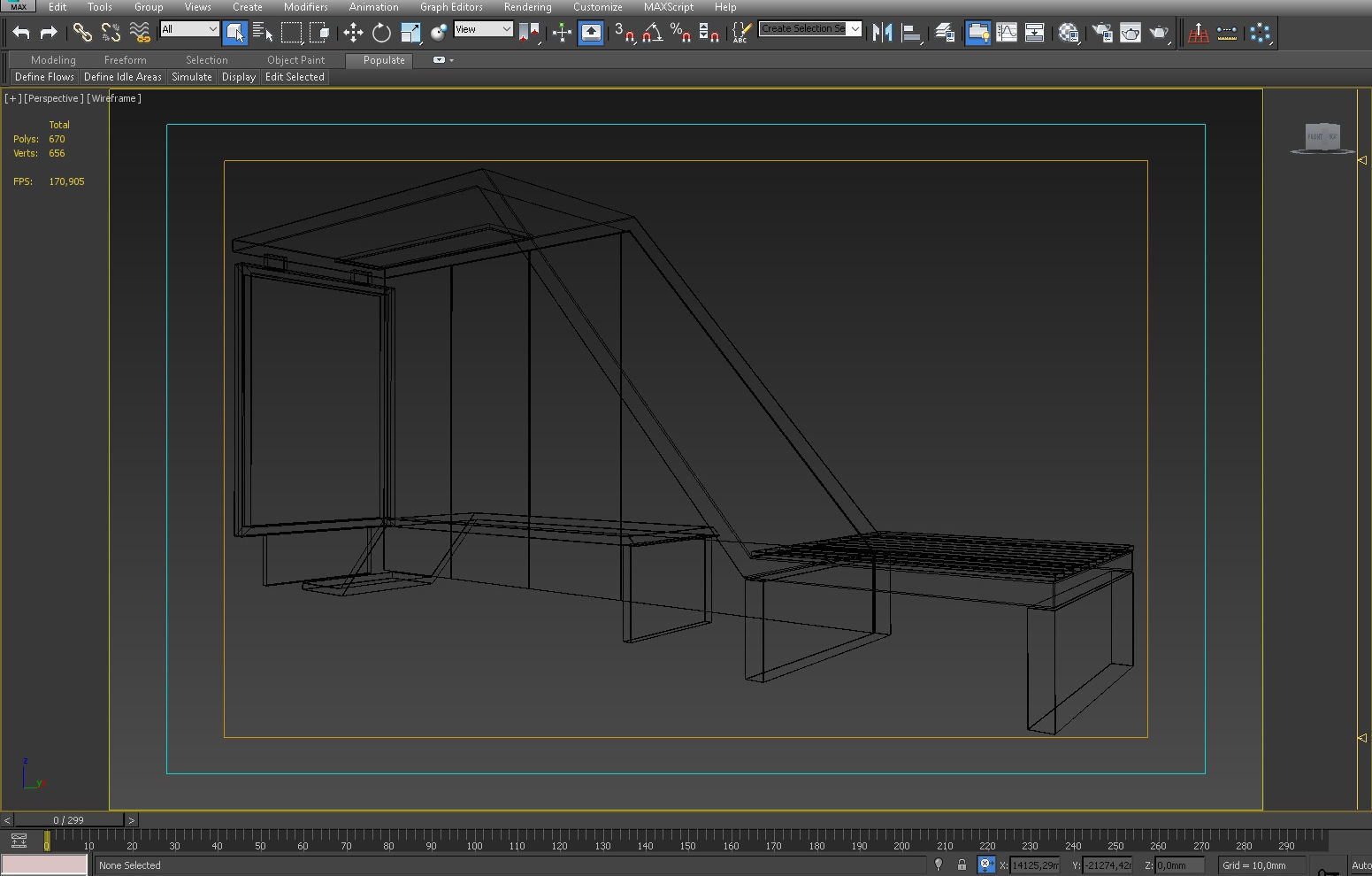Click the Mirror tool icon

[x=882, y=33]
